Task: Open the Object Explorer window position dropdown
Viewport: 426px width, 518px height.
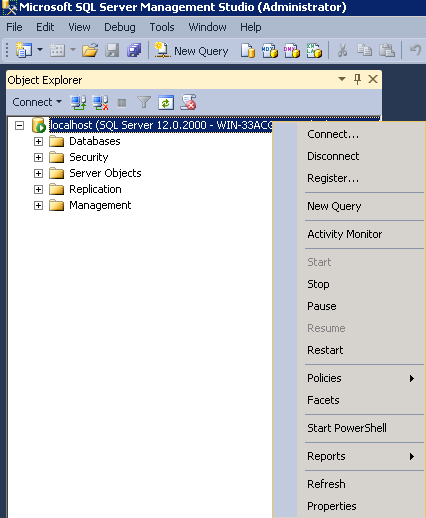Action: [342, 79]
